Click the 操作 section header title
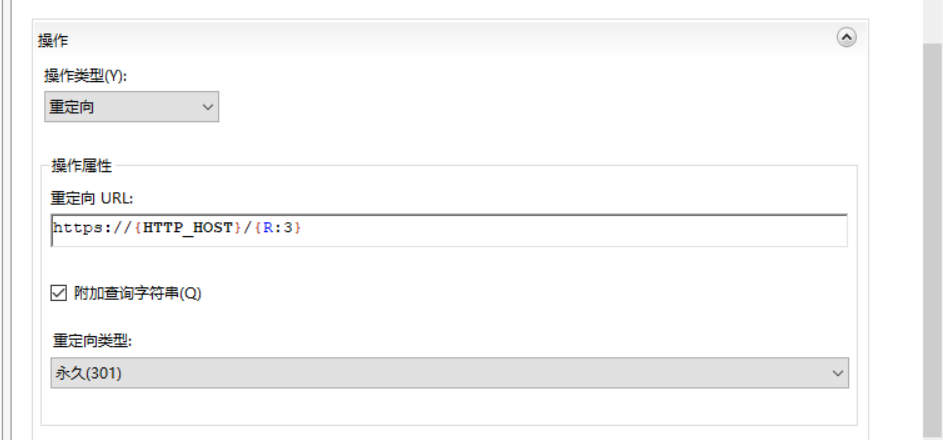The height and width of the screenshot is (440, 943). pos(53,40)
